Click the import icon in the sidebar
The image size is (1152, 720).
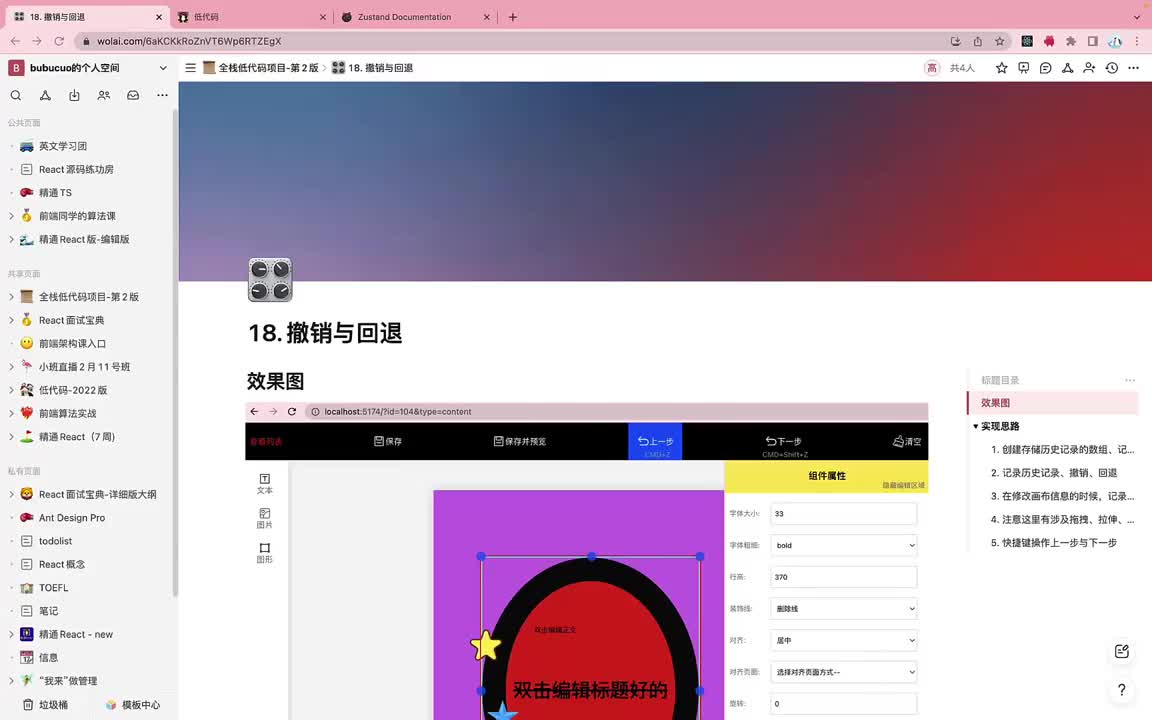[x=74, y=95]
